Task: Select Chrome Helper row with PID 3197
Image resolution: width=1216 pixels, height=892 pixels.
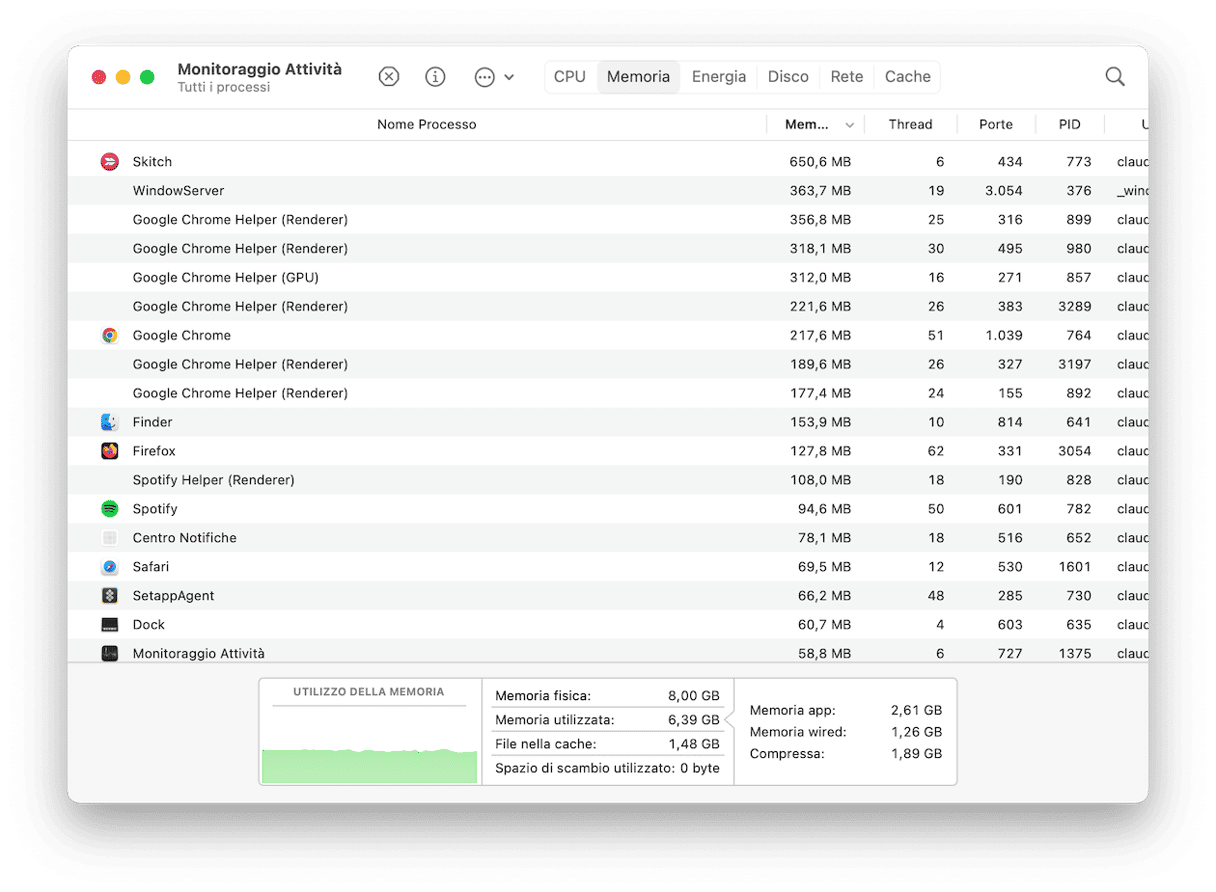Action: pyautogui.click(x=608, y=365)
